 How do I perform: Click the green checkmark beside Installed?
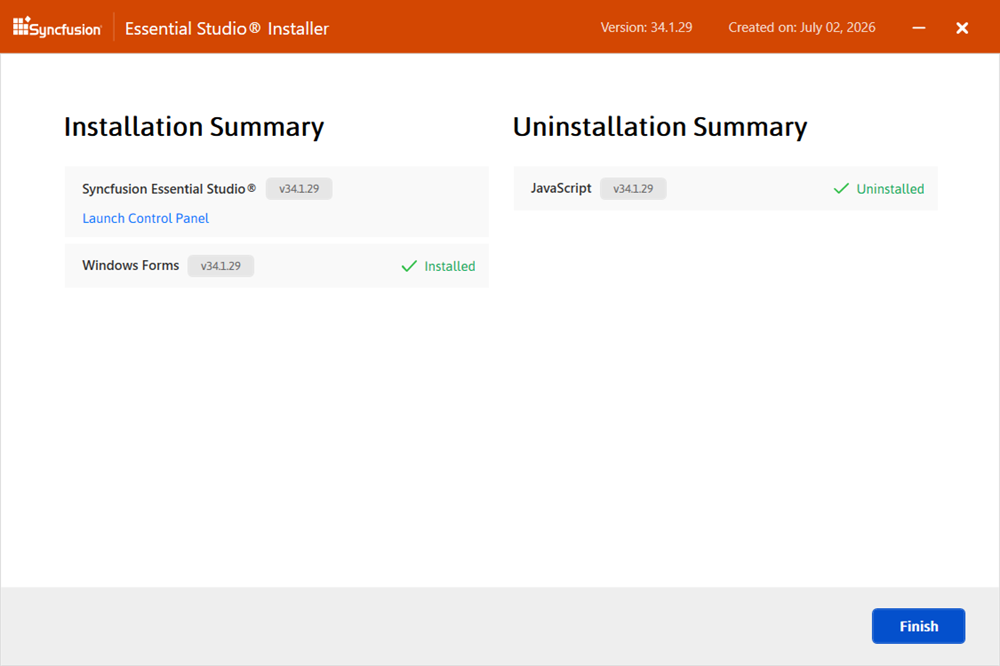409,266
